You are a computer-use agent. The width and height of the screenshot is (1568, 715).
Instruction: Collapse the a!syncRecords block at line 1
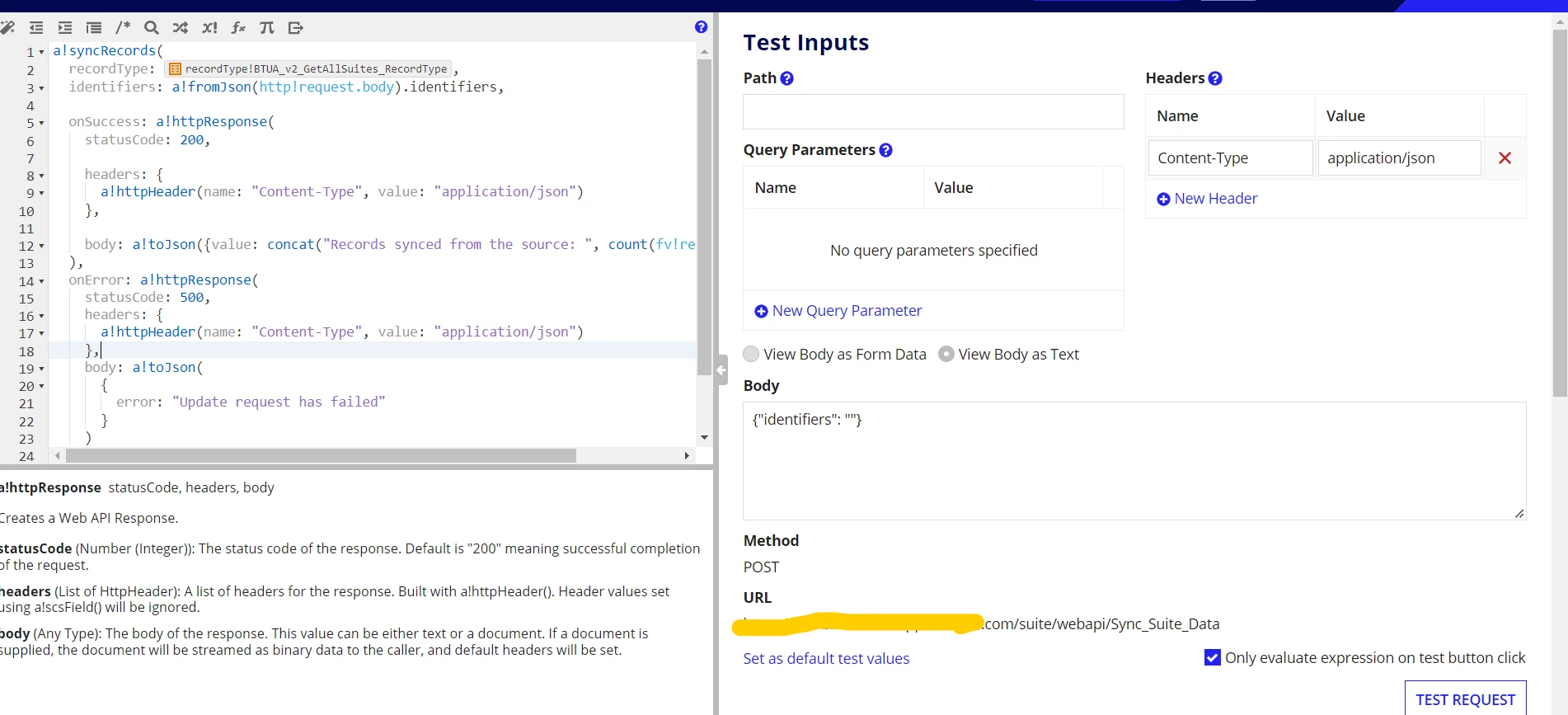coord(41,52)
